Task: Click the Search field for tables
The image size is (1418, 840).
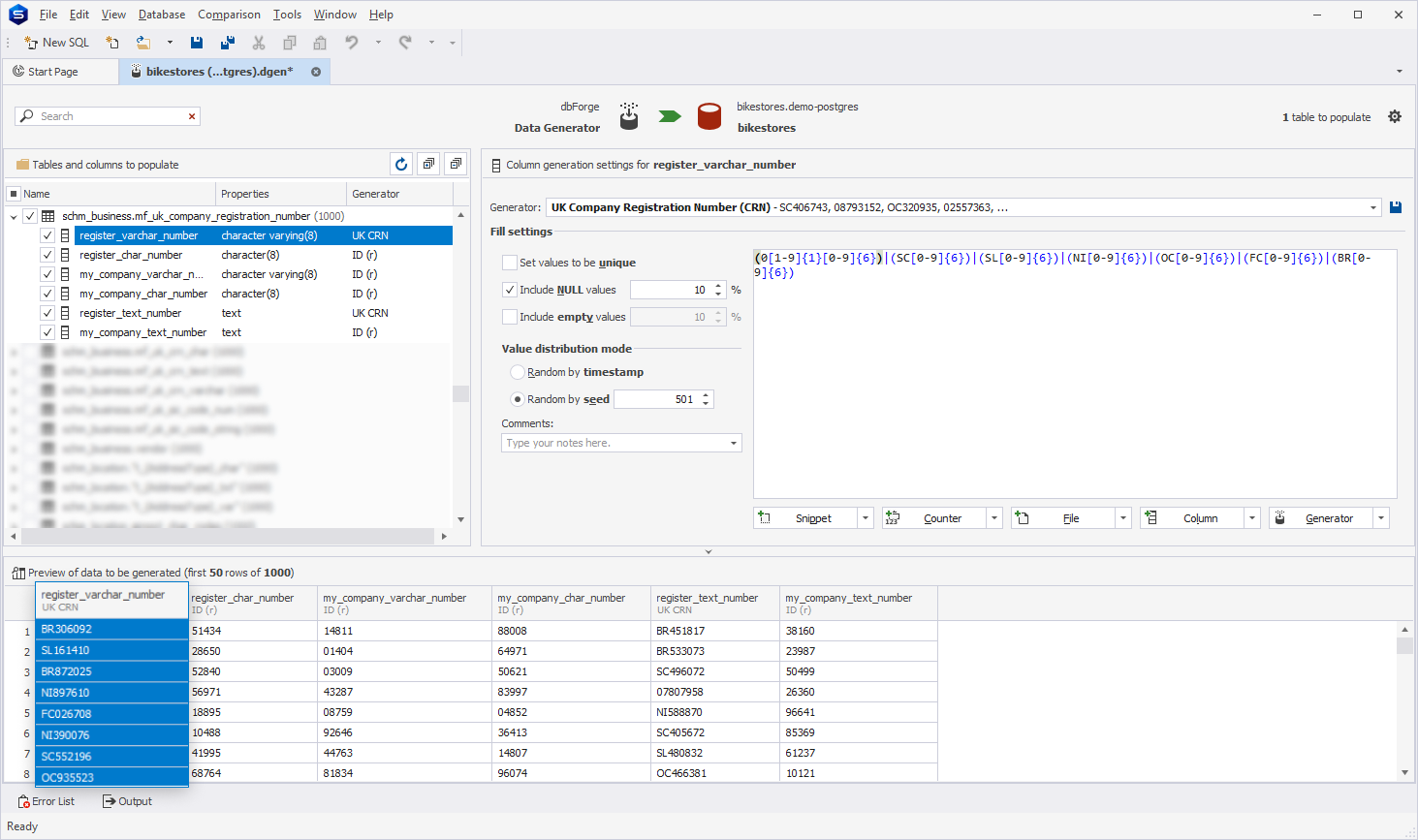Action: coord(107,116)
